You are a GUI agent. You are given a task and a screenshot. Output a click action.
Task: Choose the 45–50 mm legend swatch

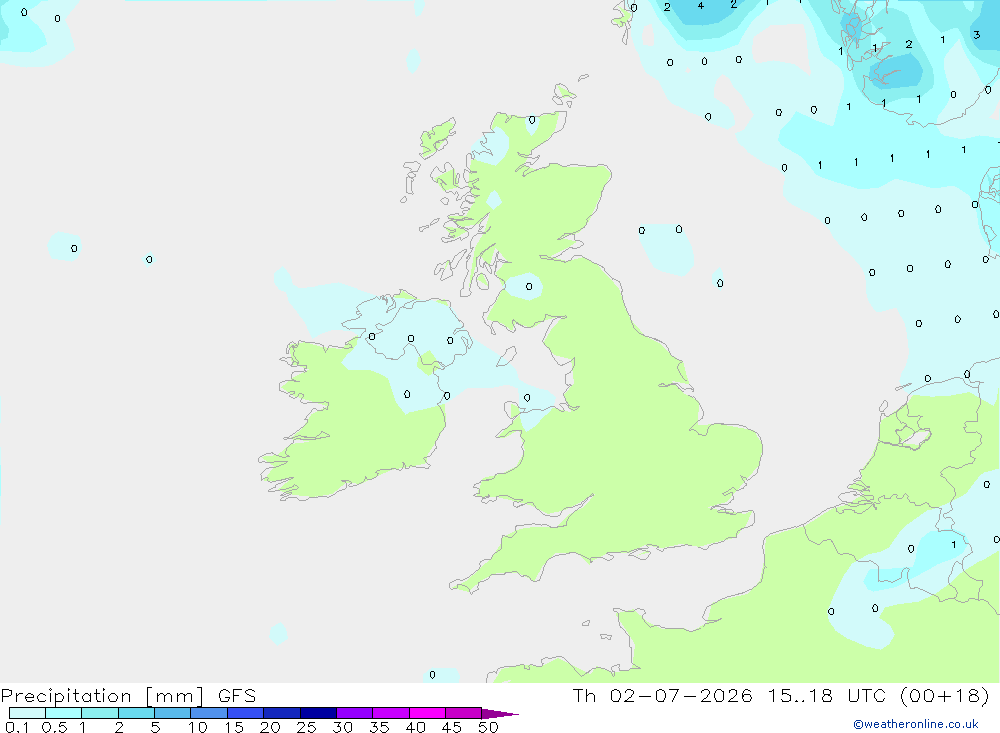pyautogui.click(x=464, y=713)
